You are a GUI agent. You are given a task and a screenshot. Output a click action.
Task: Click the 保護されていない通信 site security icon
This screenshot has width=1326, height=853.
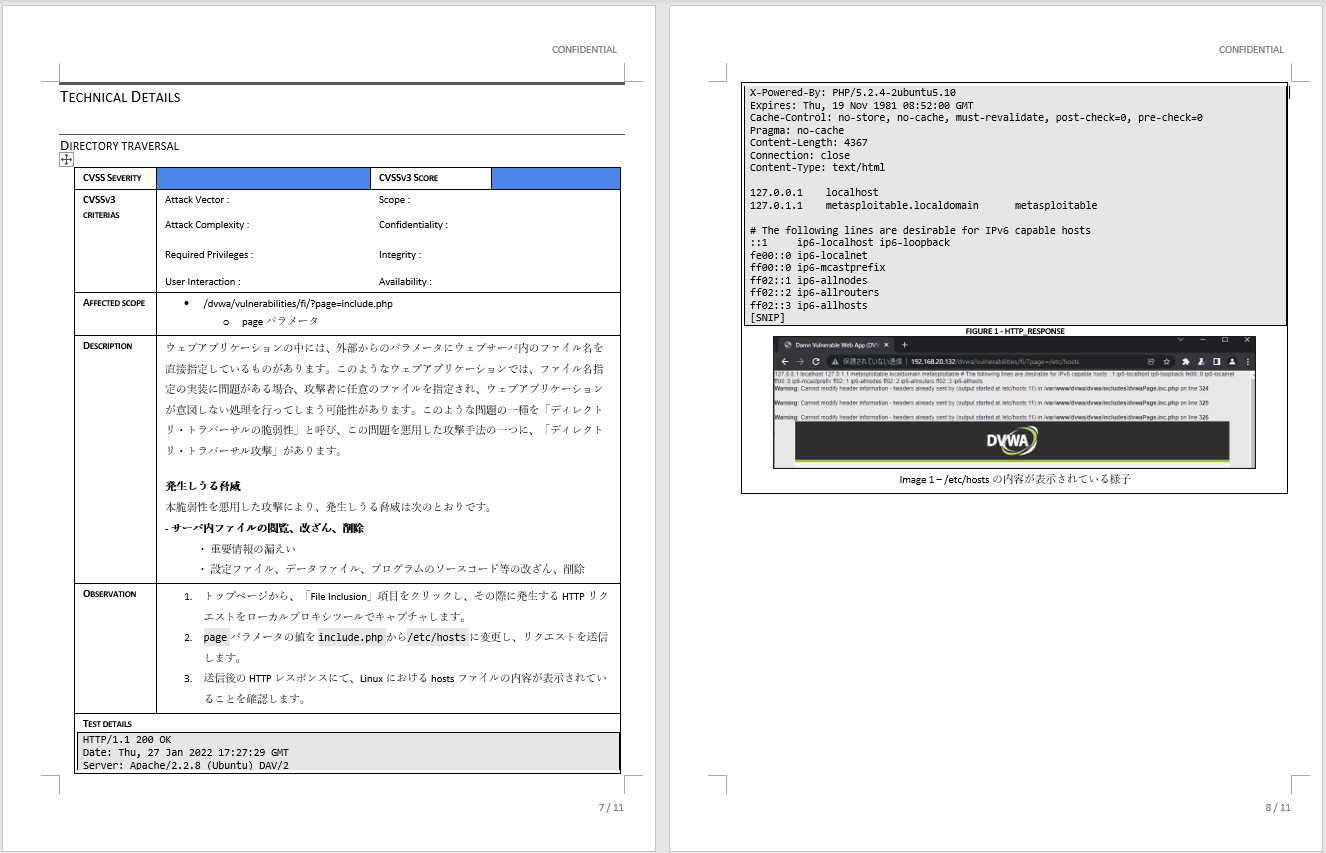coord(834,361)
